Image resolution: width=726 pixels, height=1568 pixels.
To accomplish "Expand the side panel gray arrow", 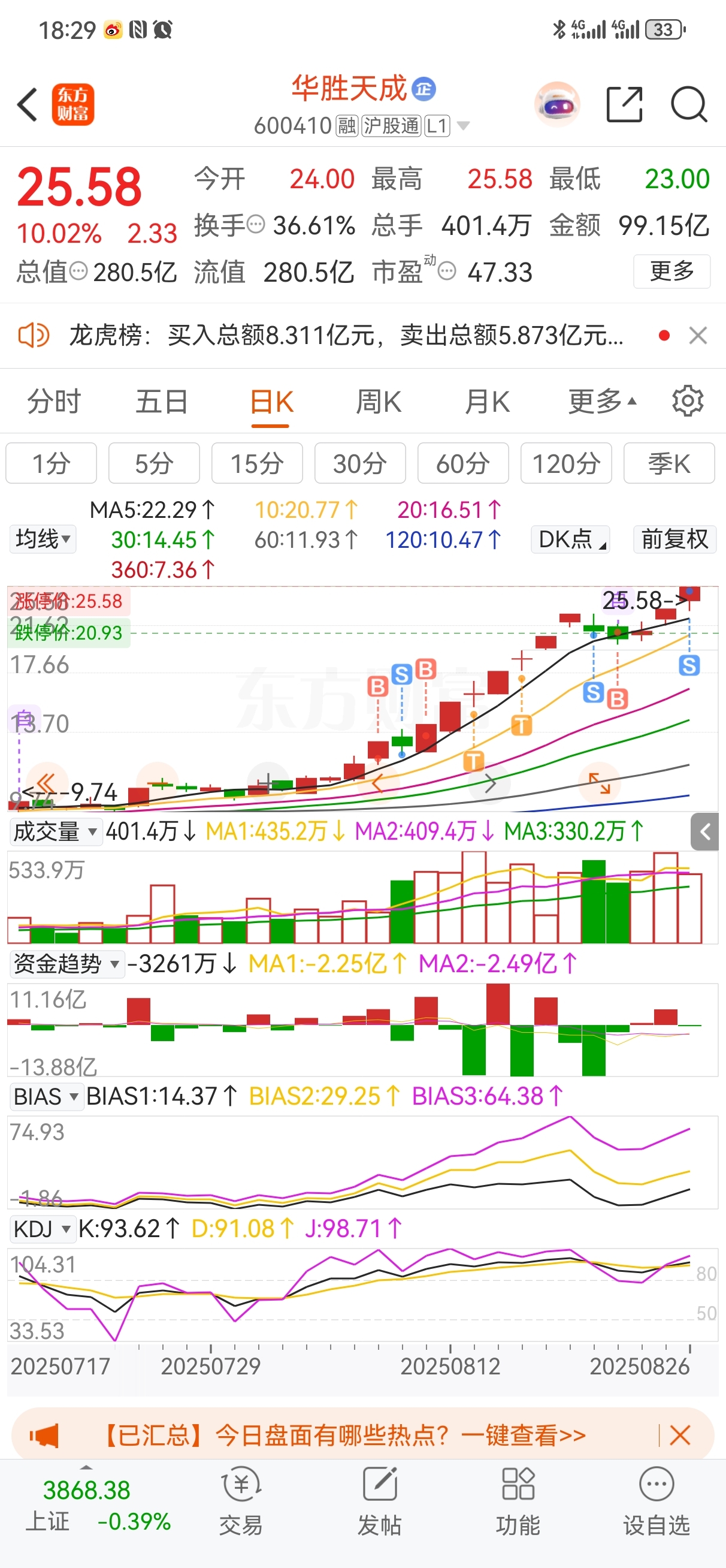I will 704,831.
